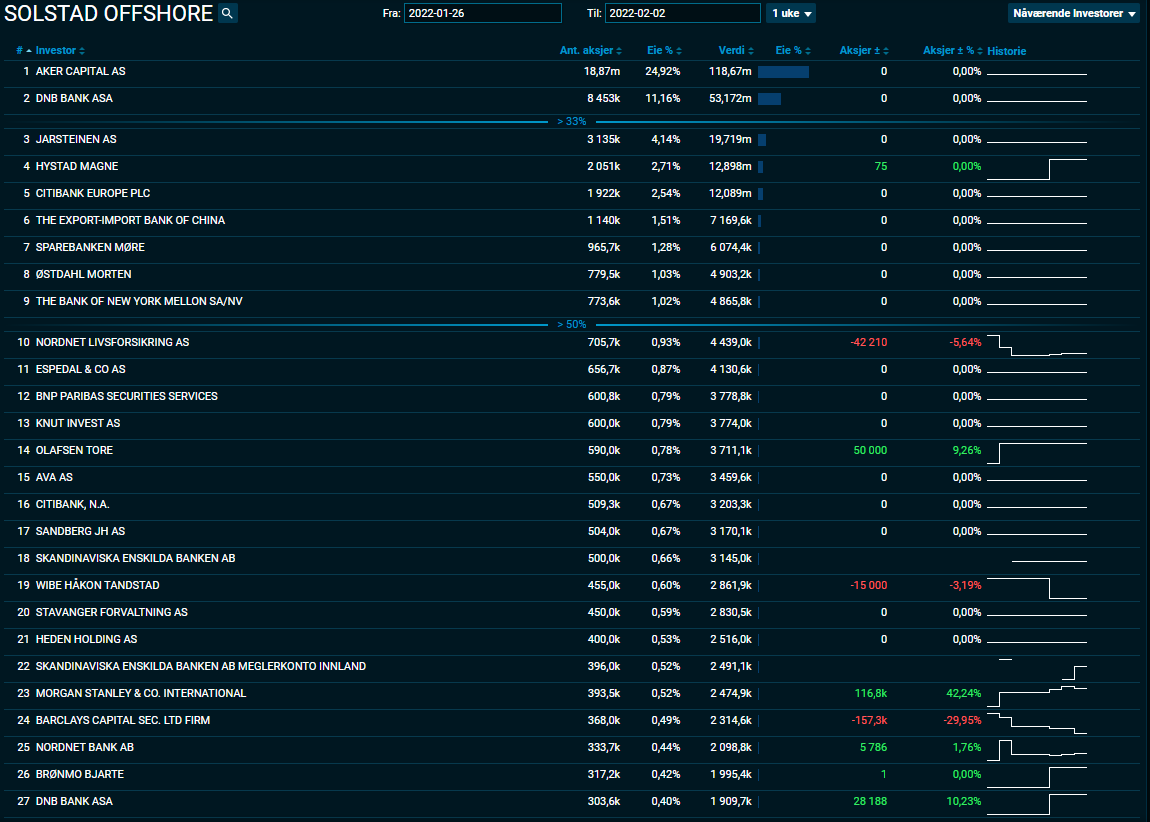Image resolution: width=1150 pixels, height=822 pixels.
Task: Click the 11,16% ownership bar
Action: (x=769, y=99)
